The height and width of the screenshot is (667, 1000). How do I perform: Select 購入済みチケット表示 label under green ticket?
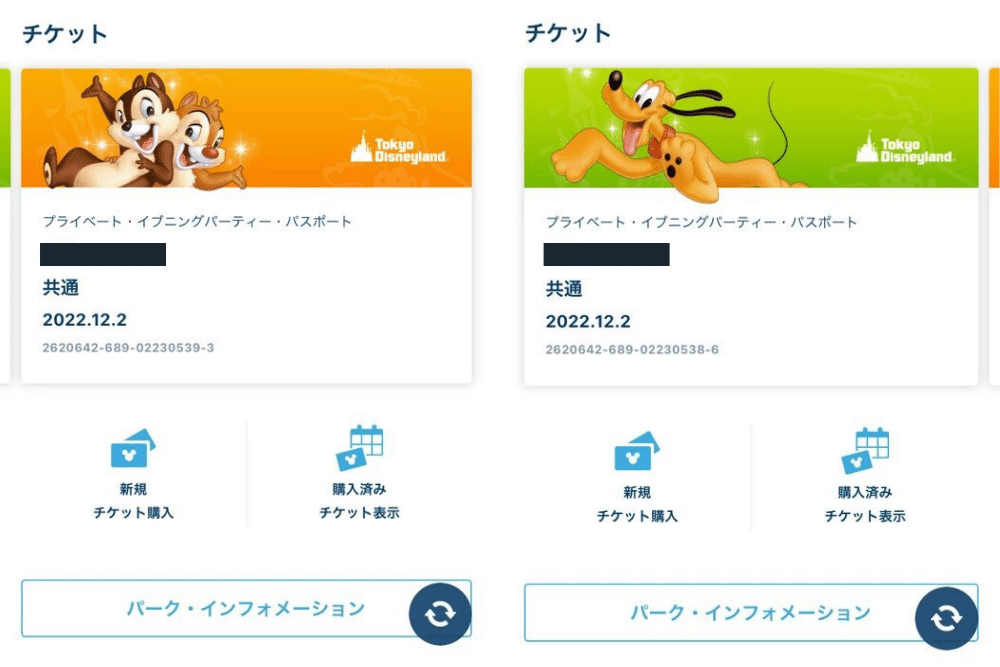tap(865, 504)
